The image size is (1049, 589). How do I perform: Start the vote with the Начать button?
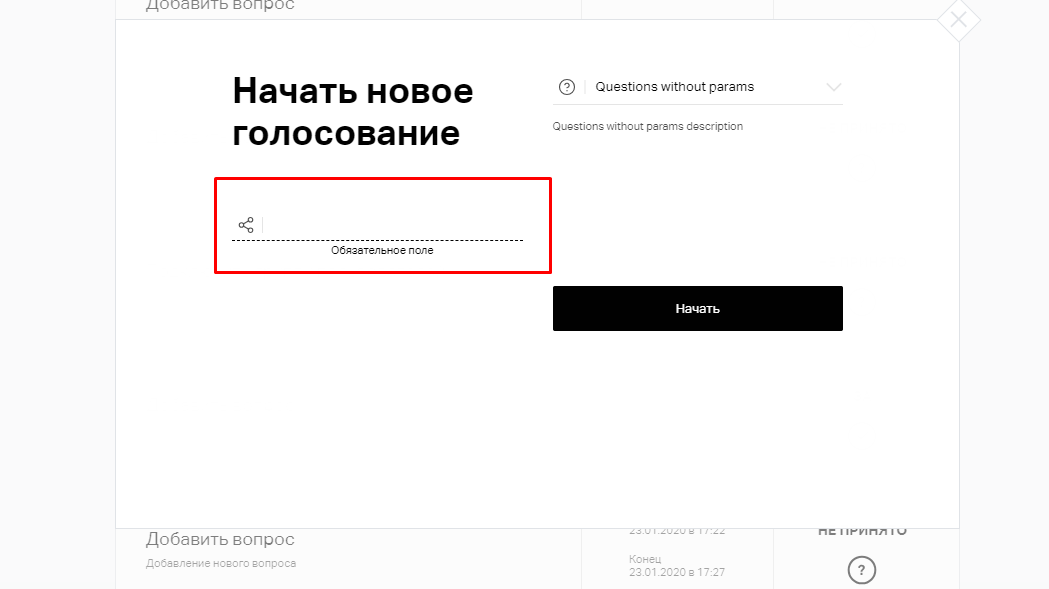[697, 309]
